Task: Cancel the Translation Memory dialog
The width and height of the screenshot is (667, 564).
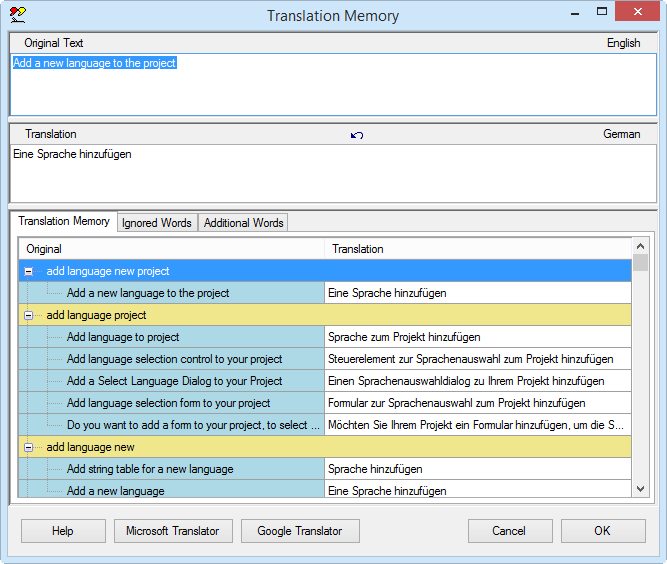Action: pos(509,531)
